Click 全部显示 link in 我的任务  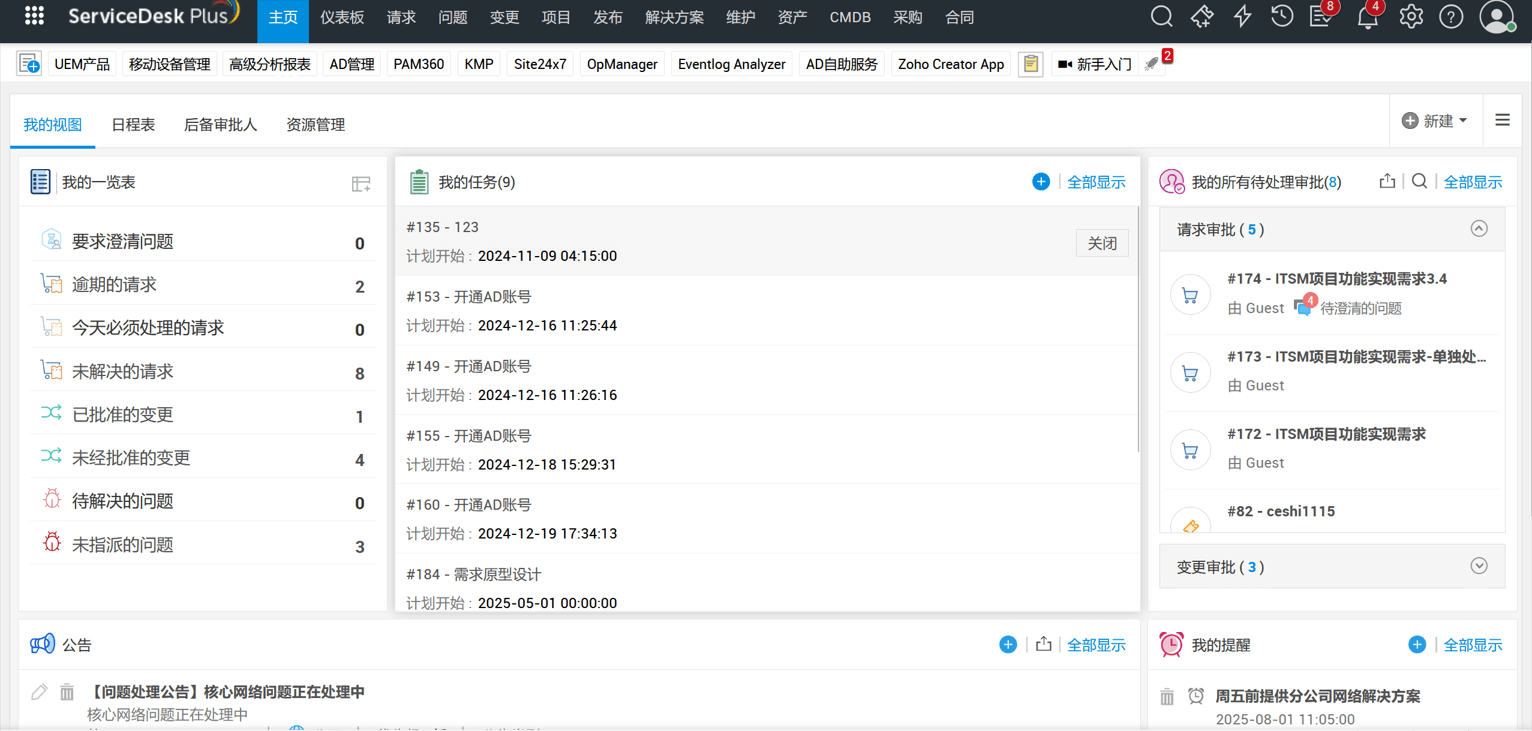coord(1096,182)
